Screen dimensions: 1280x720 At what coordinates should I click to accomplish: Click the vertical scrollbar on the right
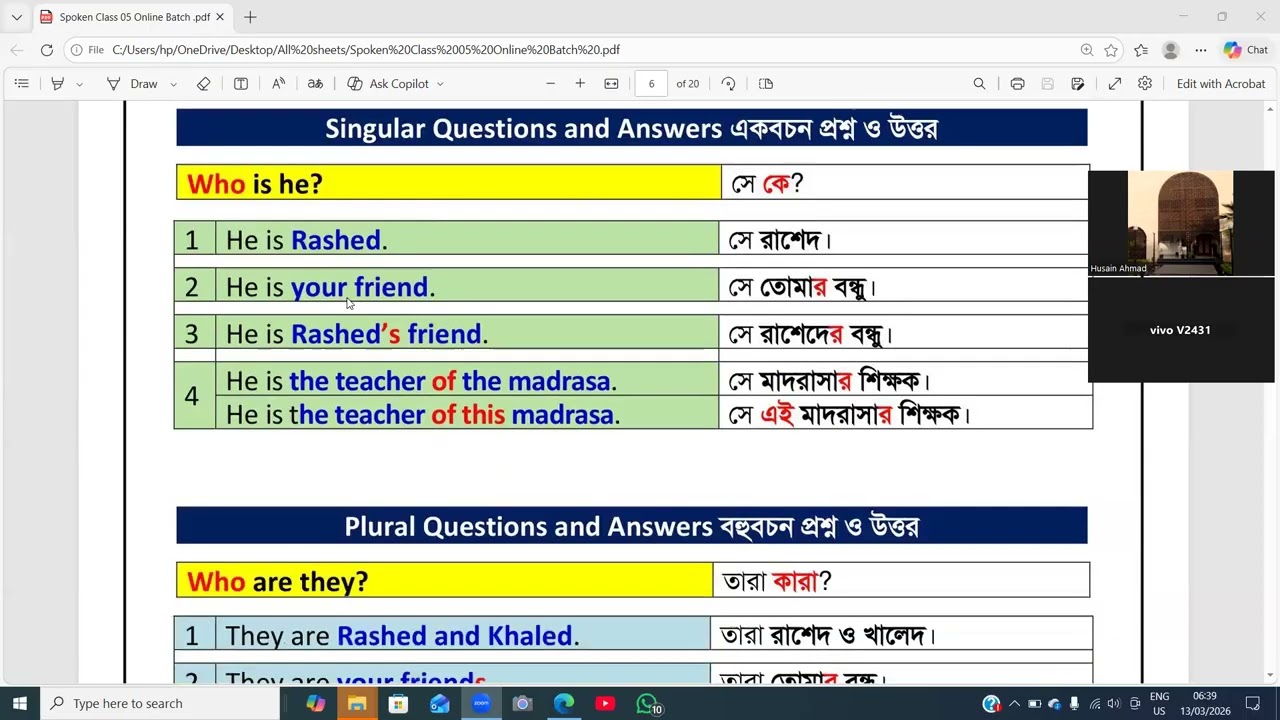point(1271,390)
